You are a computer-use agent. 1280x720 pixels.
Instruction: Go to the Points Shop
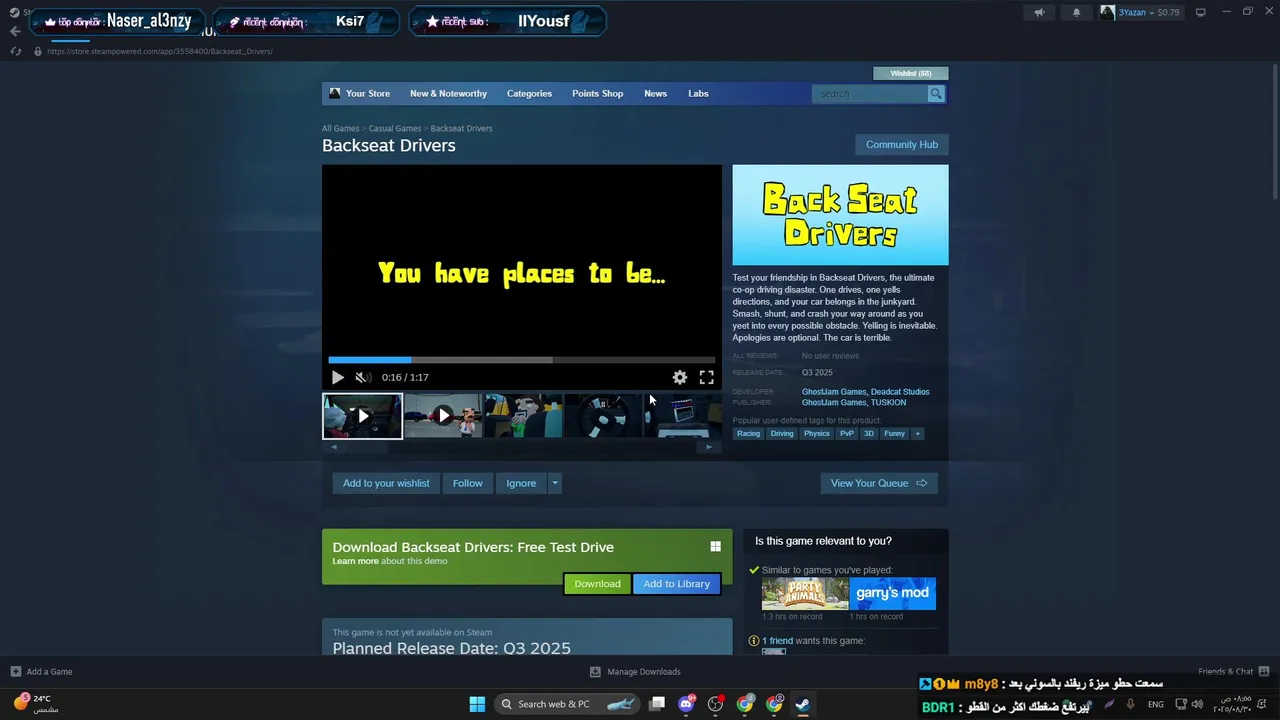[597, 94]
